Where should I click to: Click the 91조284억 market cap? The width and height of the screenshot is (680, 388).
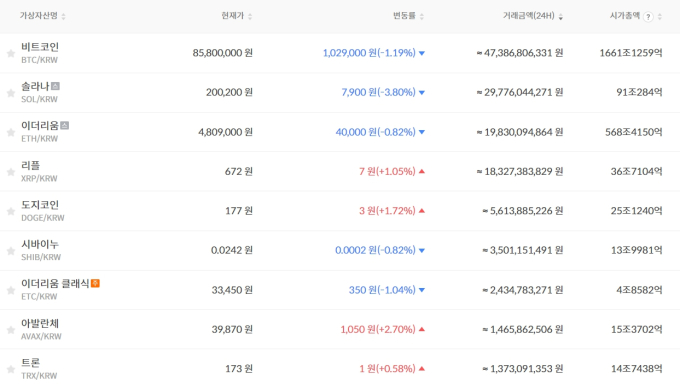639,92
